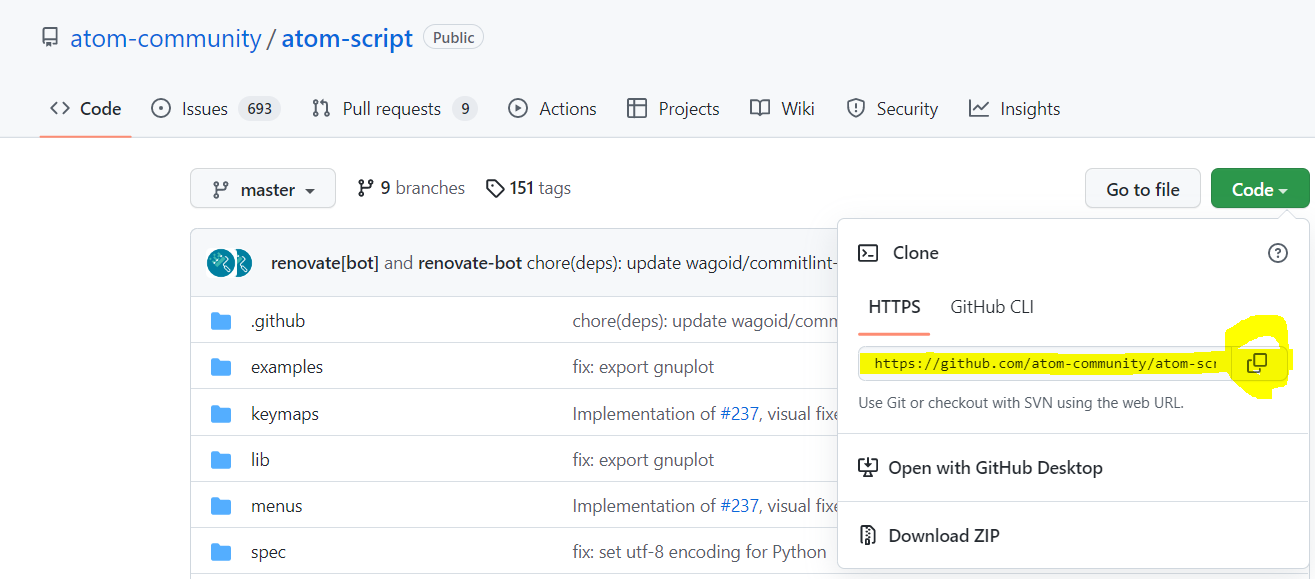Screen dimensions: 1315x579
Task: View the 9 branches link
Action: [x=411, y=188]
